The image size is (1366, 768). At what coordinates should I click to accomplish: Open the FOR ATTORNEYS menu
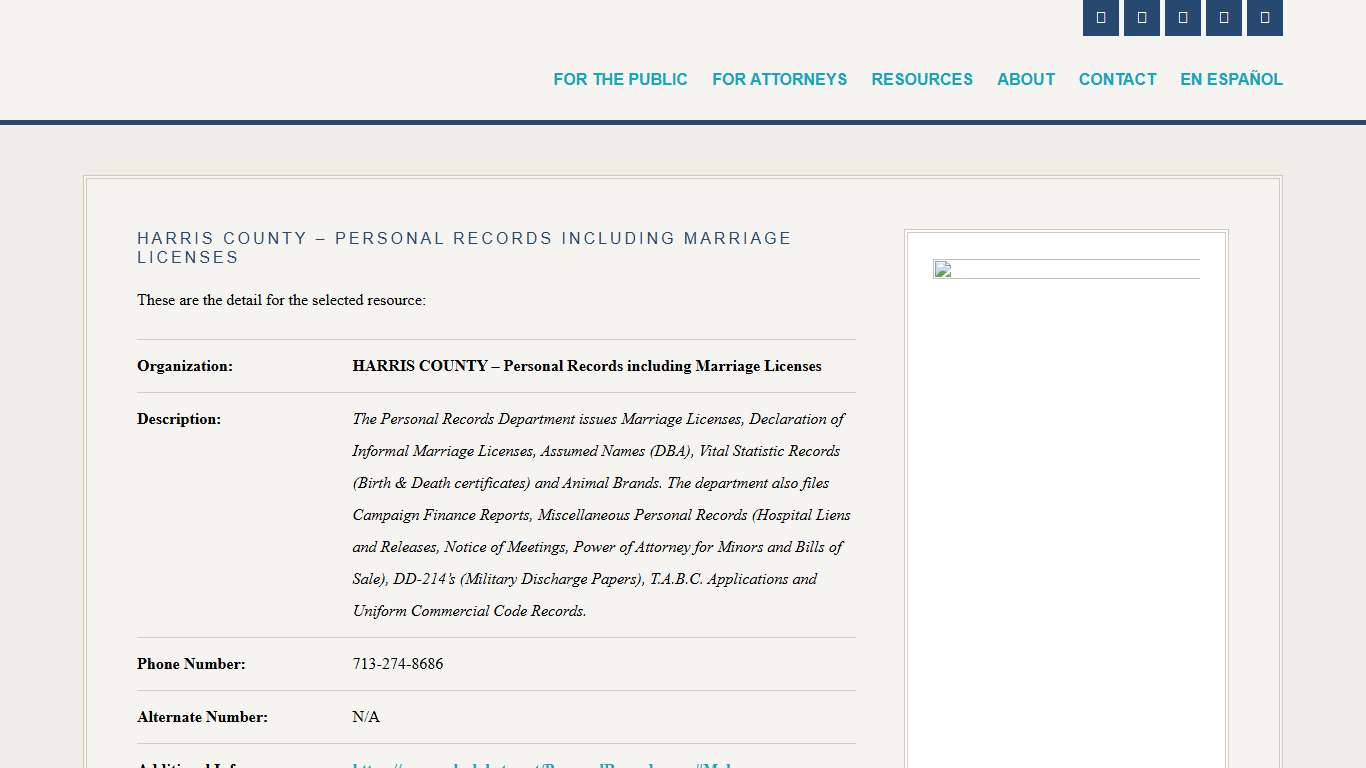780,79
